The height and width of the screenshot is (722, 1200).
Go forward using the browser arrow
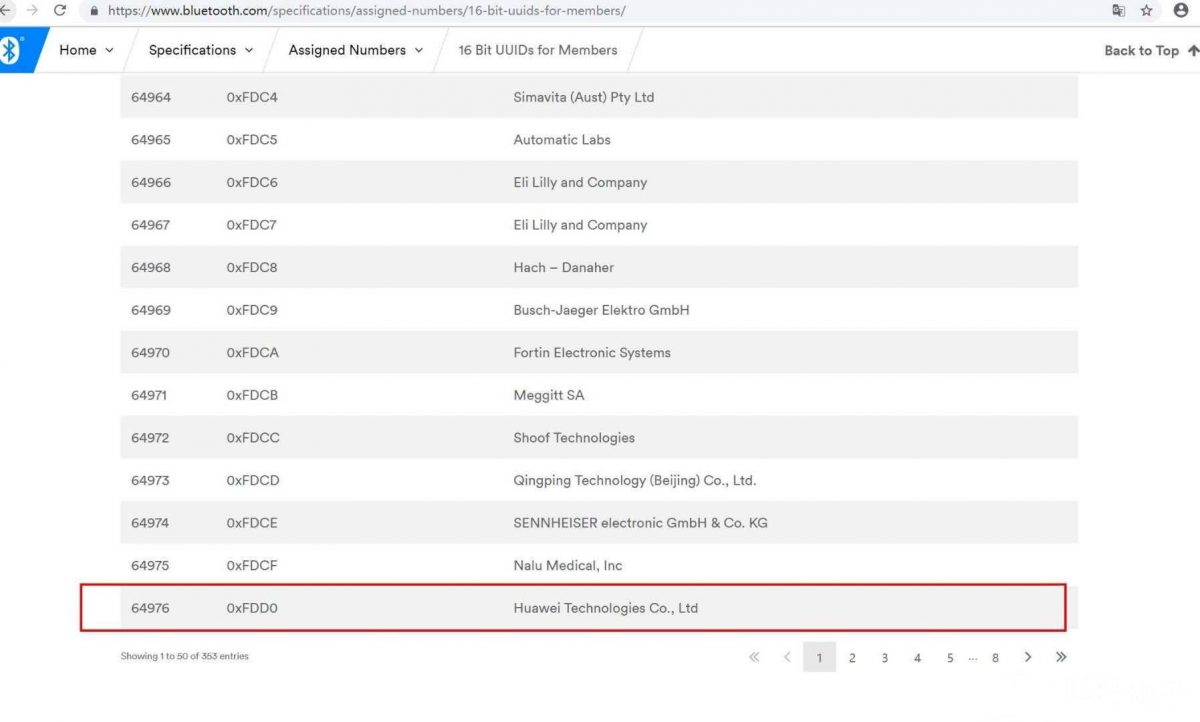point(32,11)
